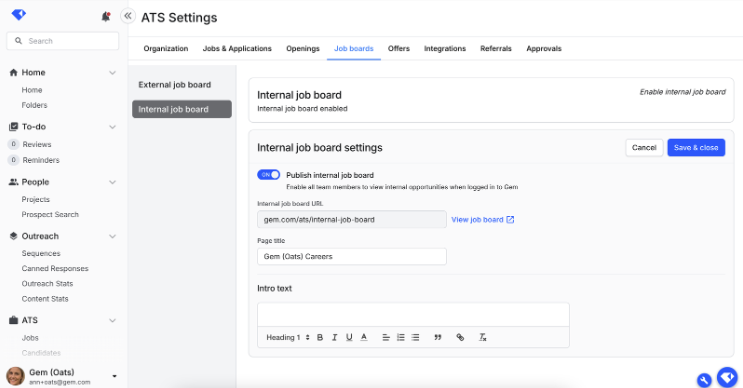Screen dimensions: 743x388
Task: Insert numbered list in Intro text
Action: (x=401, y=337)
